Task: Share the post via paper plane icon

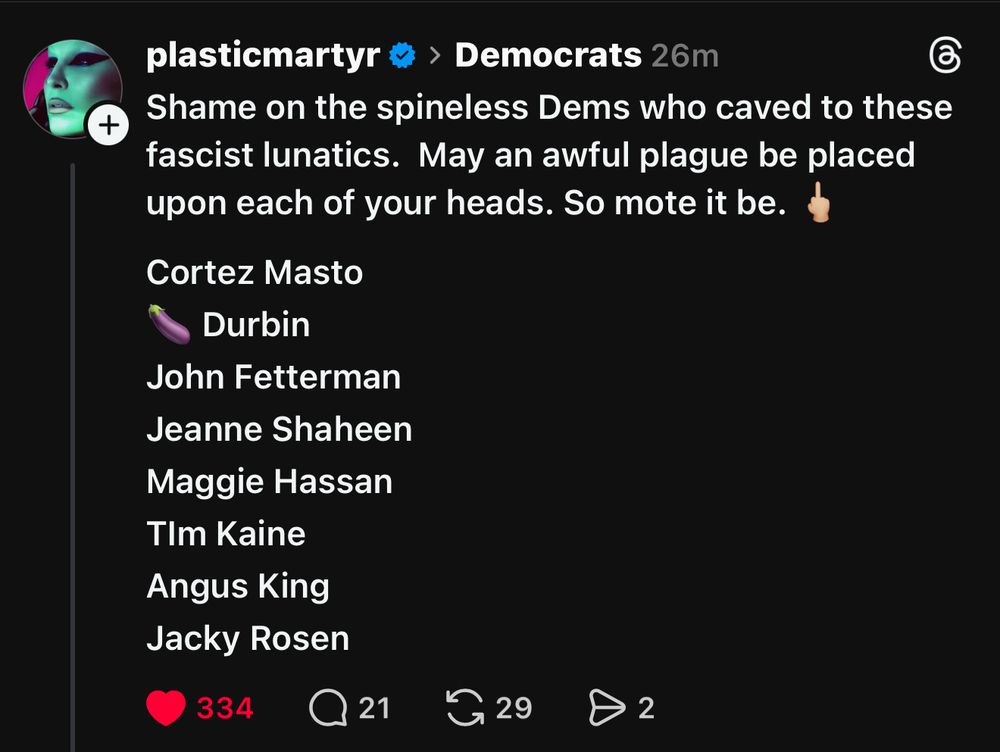Action: 606,709
